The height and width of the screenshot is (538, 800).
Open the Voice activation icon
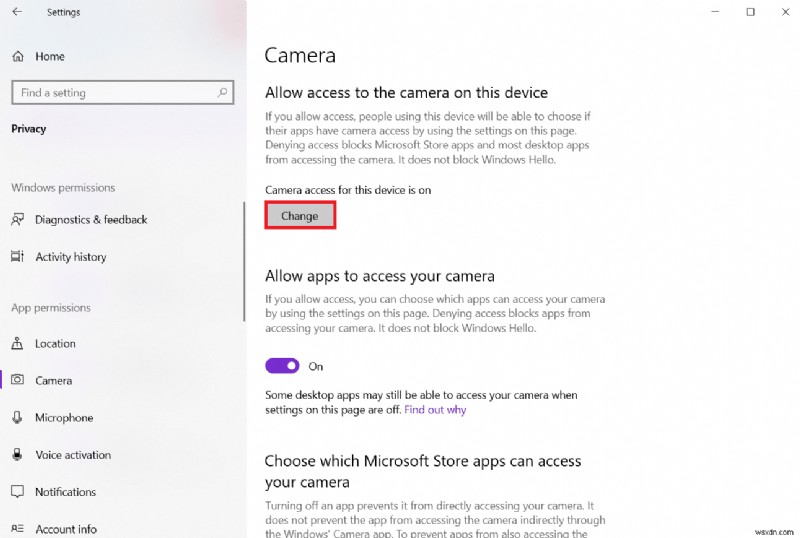18,455
